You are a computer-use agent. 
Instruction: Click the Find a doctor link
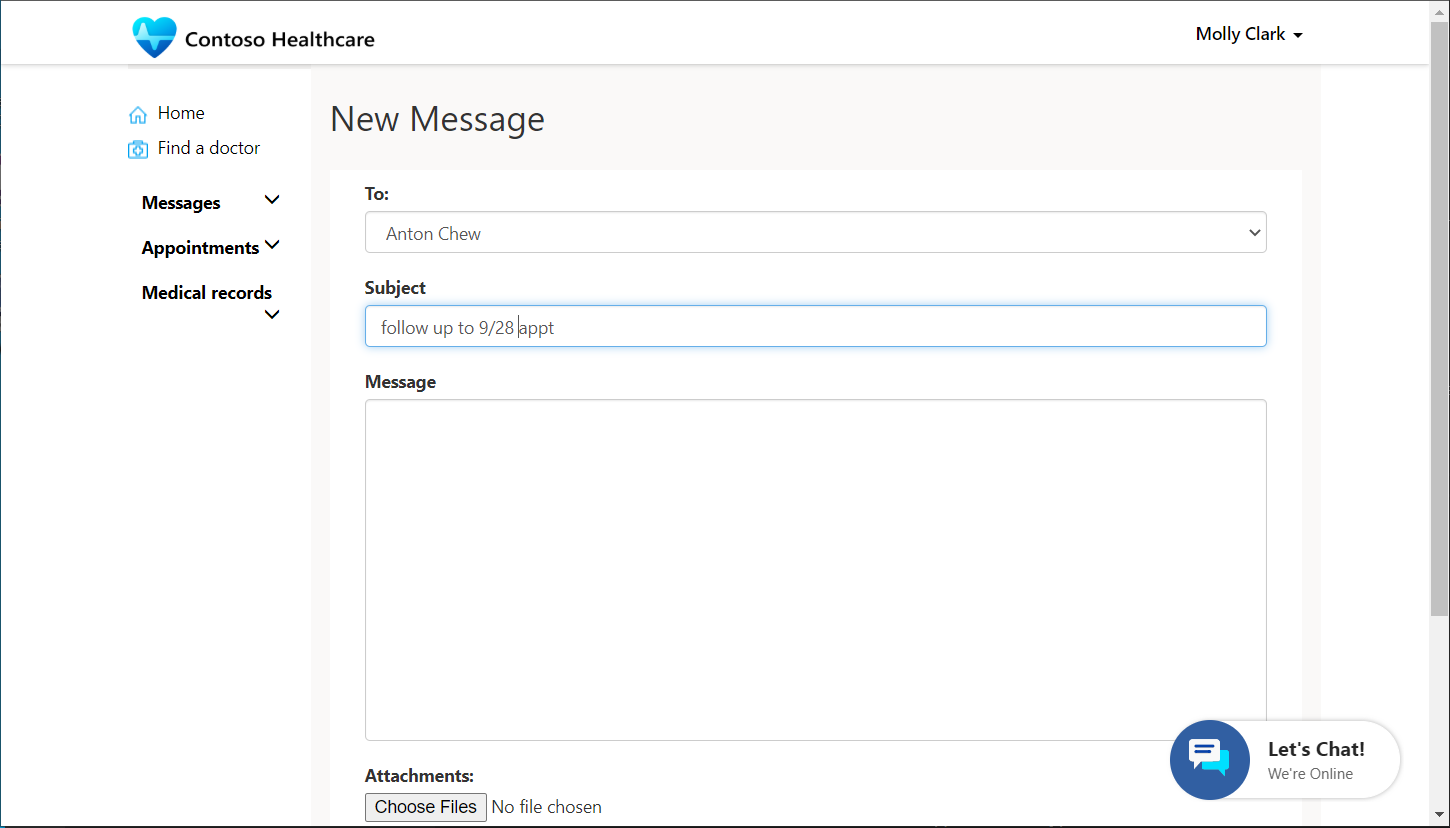208,147
